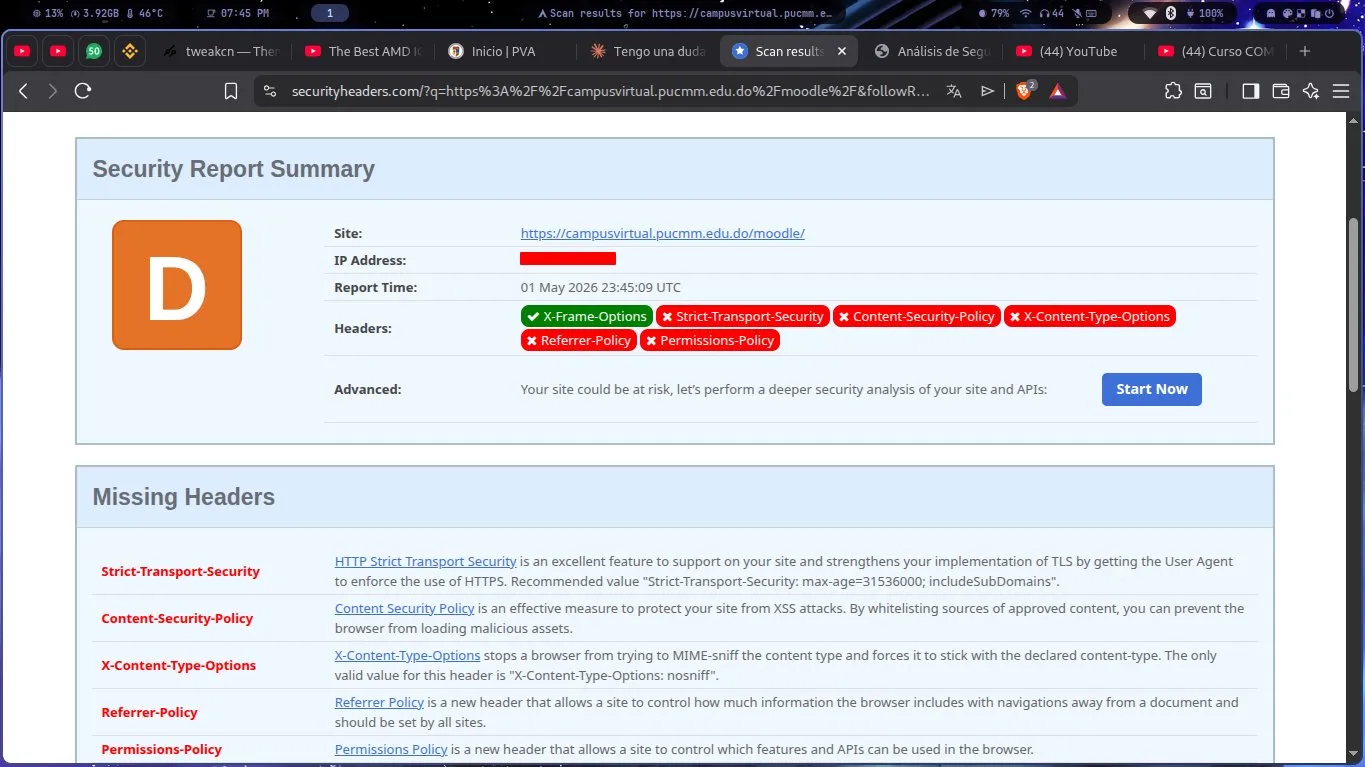
Task: Click the red Strict-Transport-Security badge
Action: 742,316
